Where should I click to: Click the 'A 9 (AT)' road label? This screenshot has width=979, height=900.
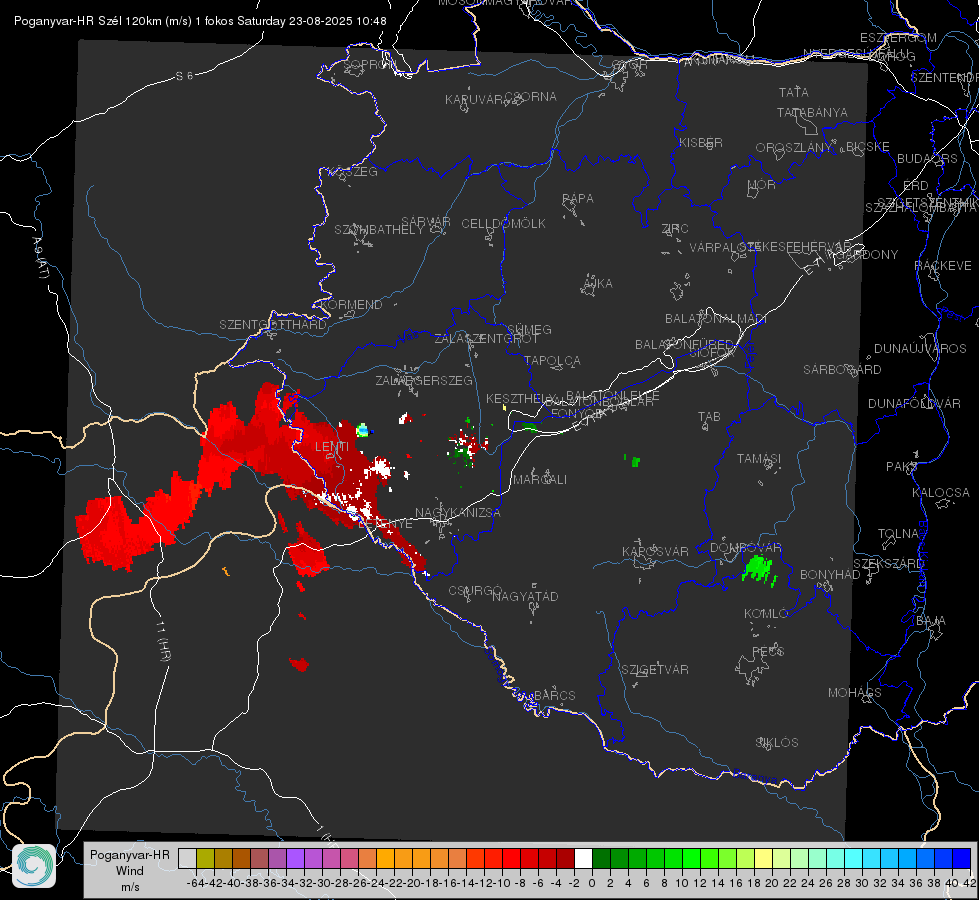point(40,259)
